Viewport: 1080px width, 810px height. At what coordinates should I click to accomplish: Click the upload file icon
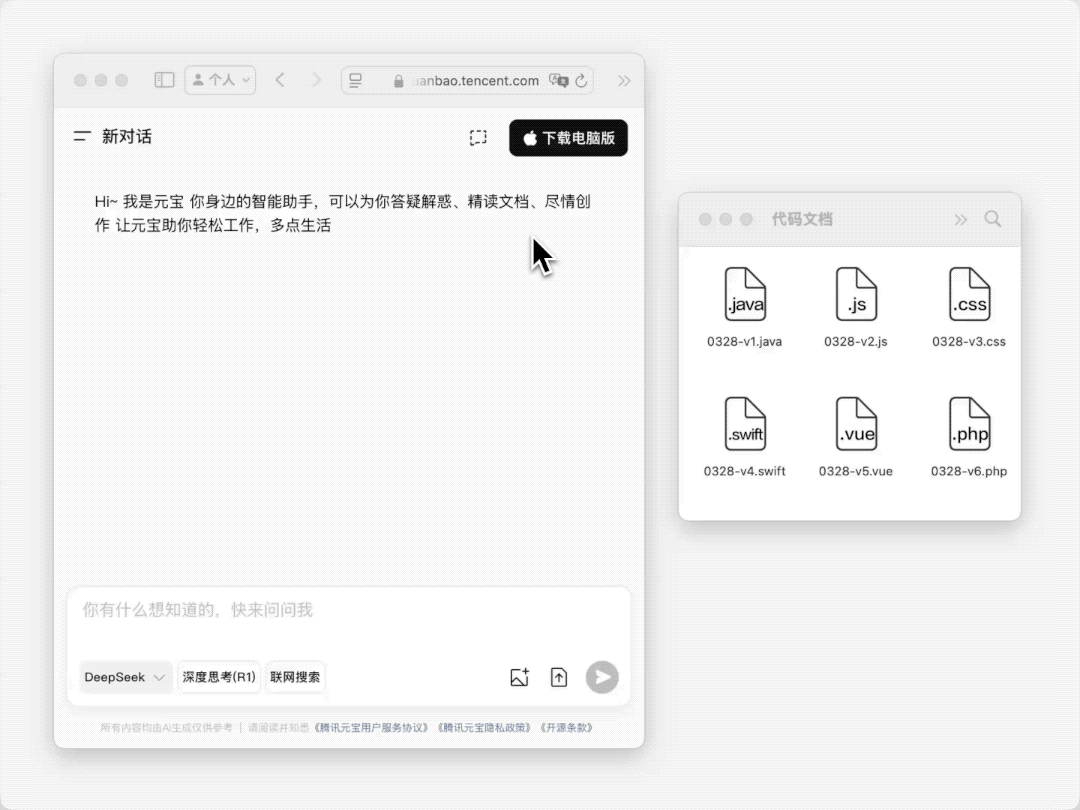point(559,677)
